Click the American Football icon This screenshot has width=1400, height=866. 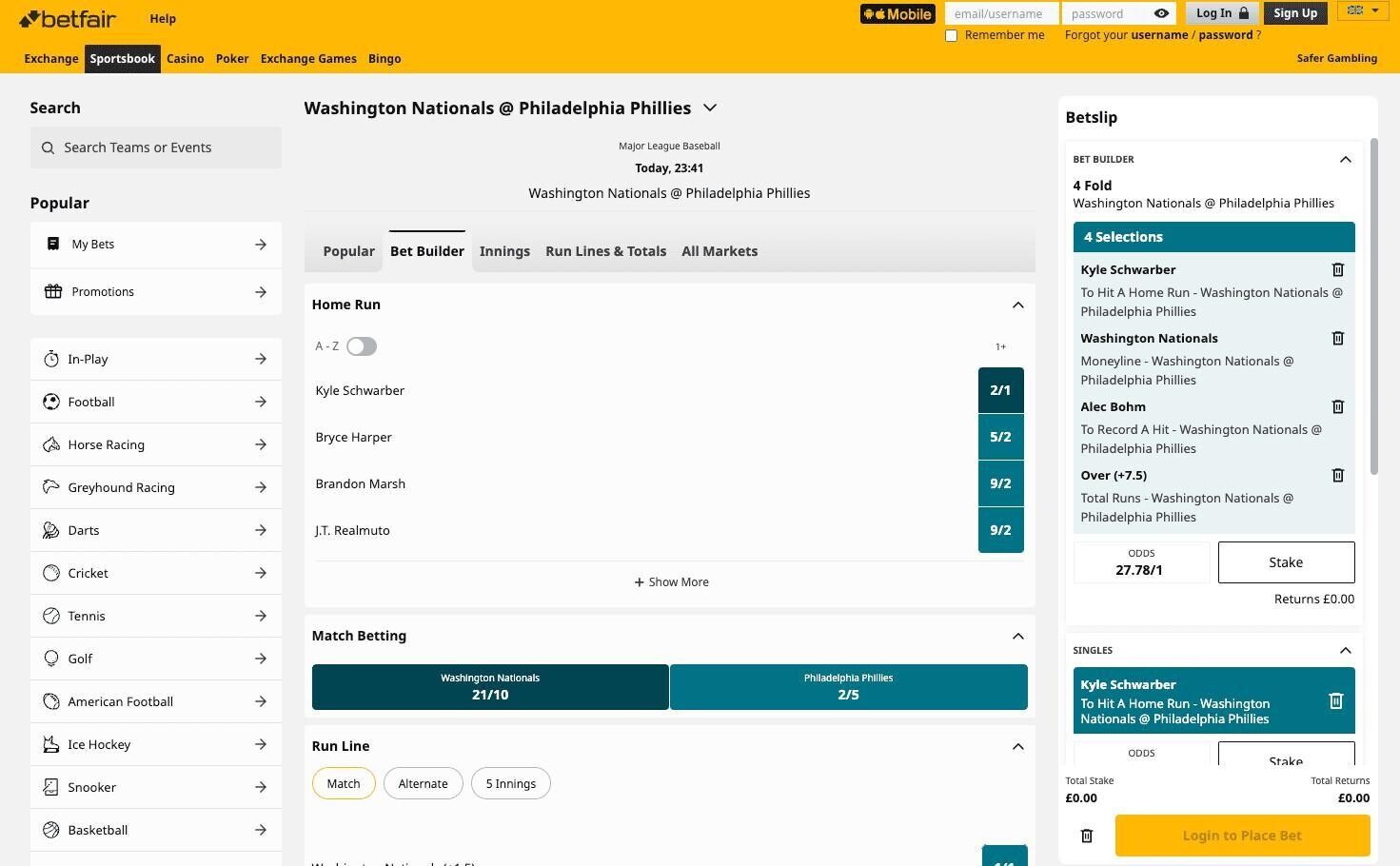pos(51,701)
